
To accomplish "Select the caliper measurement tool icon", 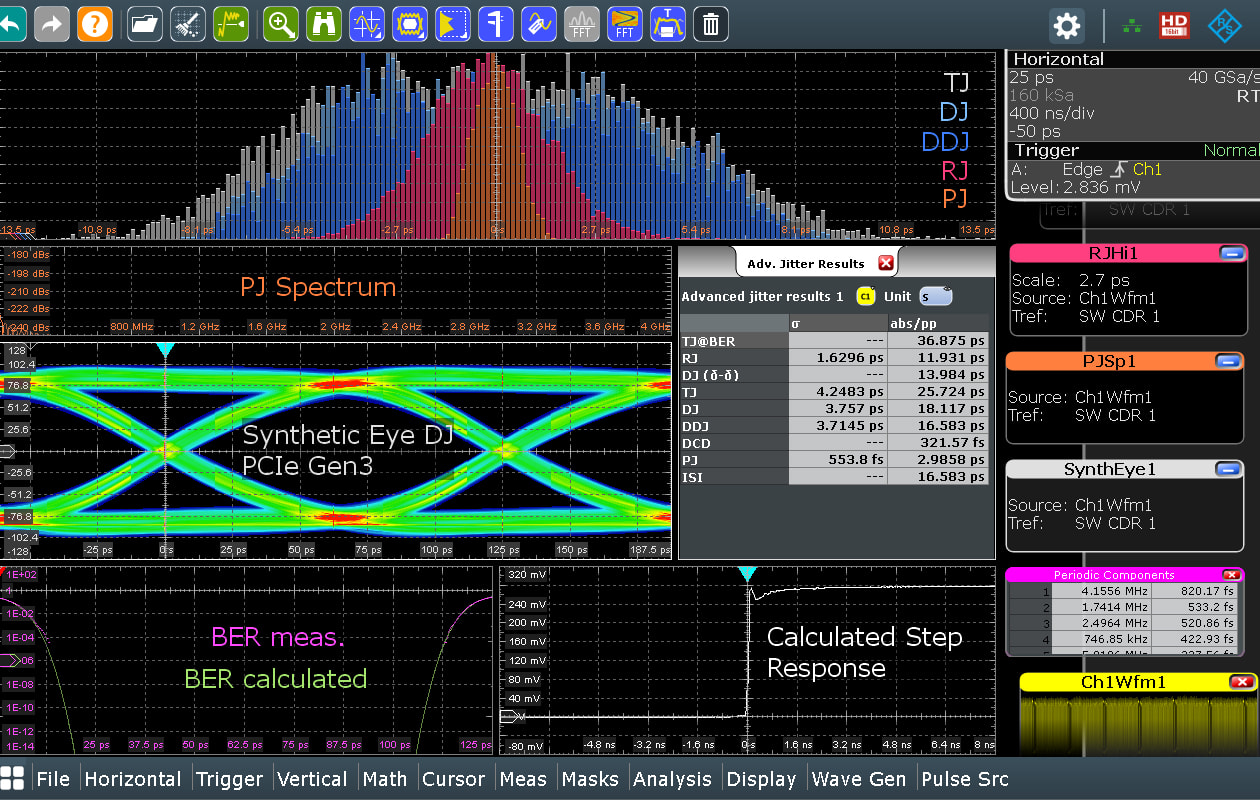I will 495,23.
